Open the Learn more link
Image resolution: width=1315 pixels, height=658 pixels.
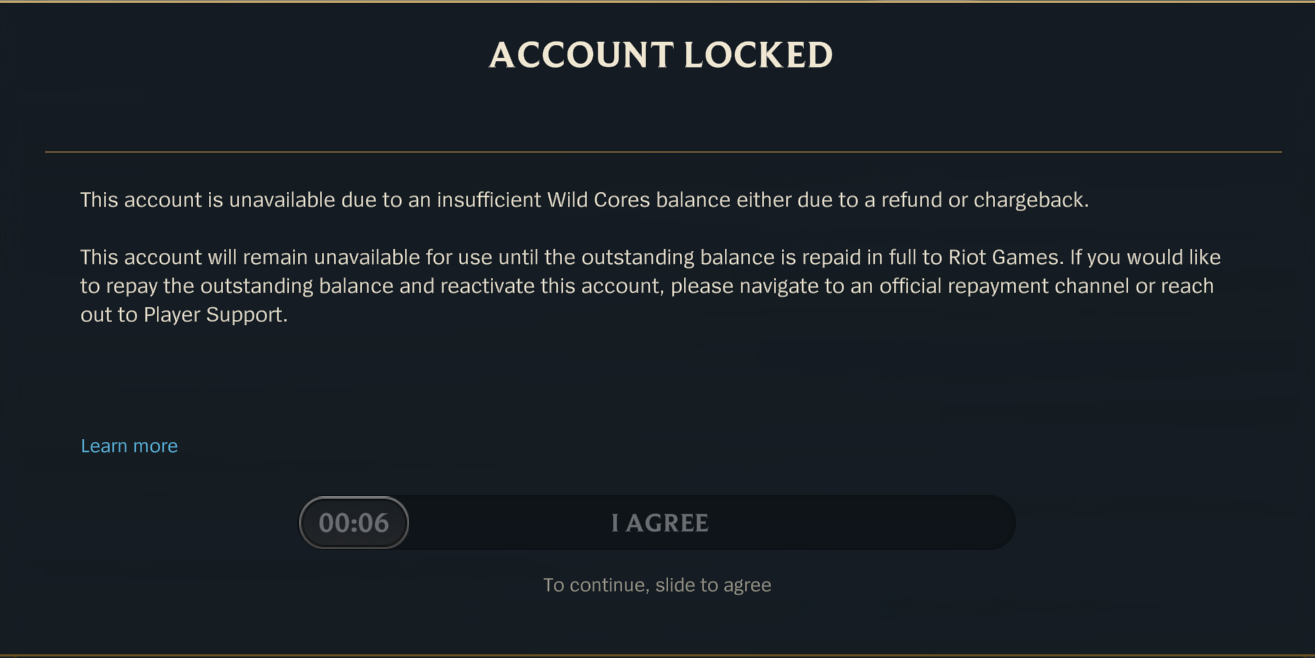[x=129, y=446]
